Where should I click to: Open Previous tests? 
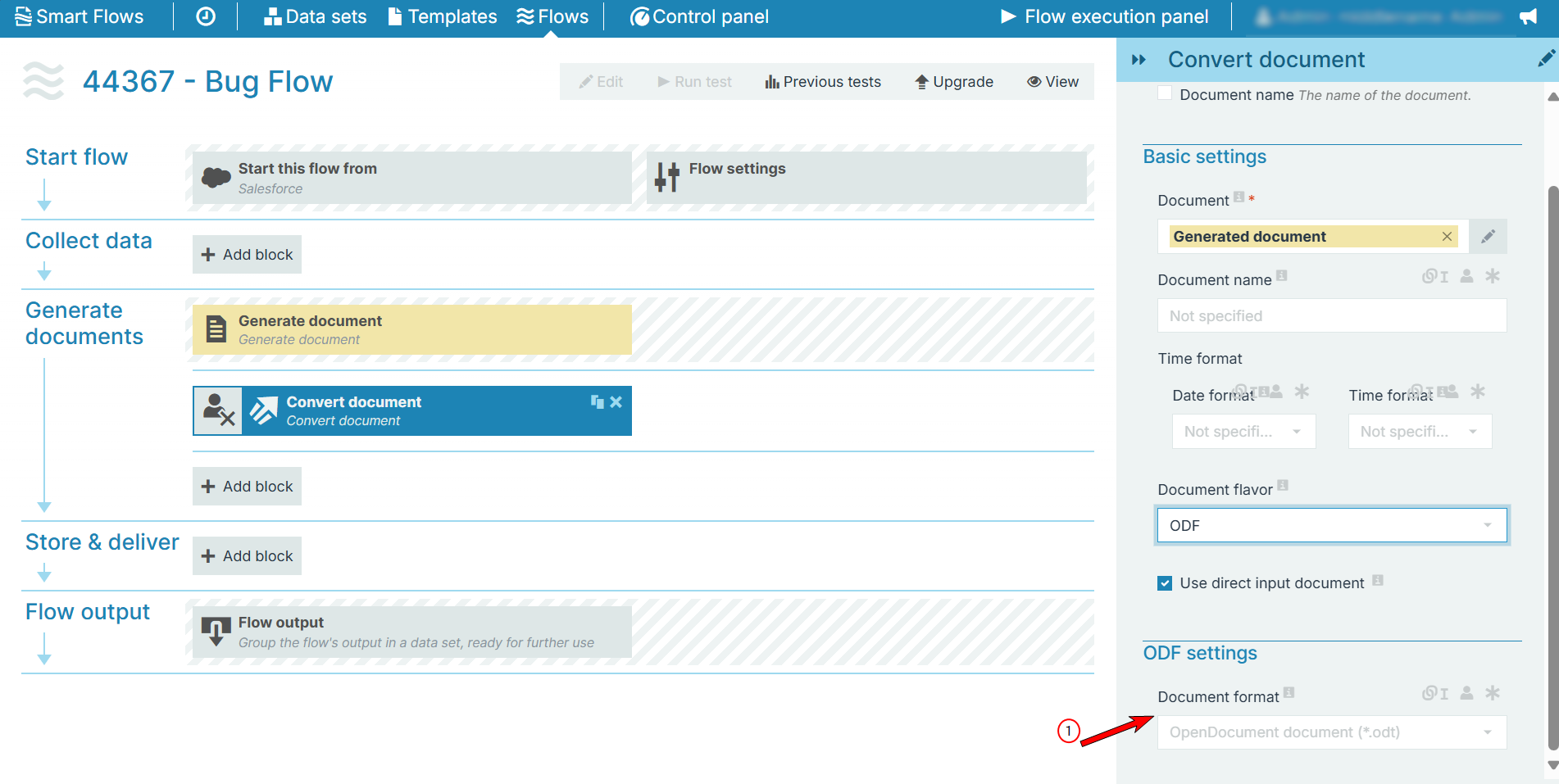point(823,82)
